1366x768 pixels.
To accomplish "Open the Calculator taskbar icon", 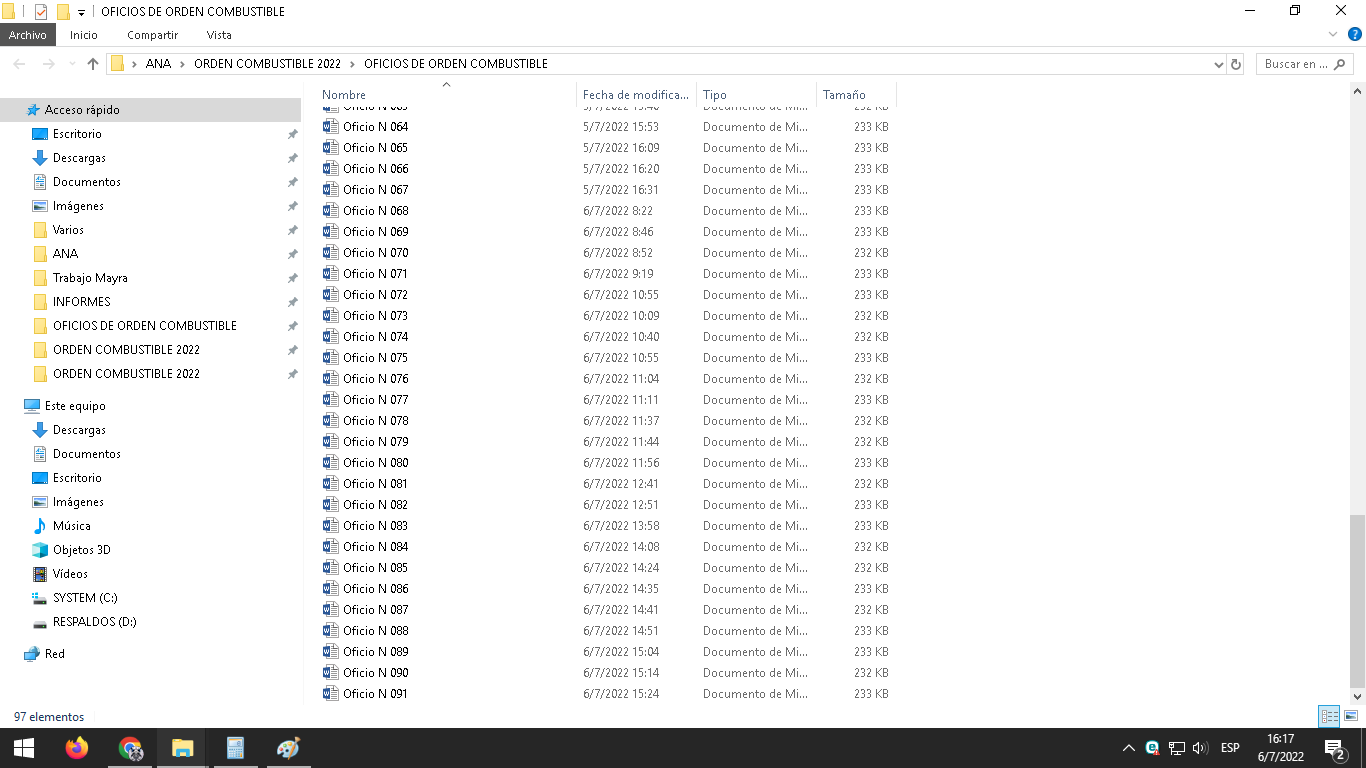I will tap(235, 748).
